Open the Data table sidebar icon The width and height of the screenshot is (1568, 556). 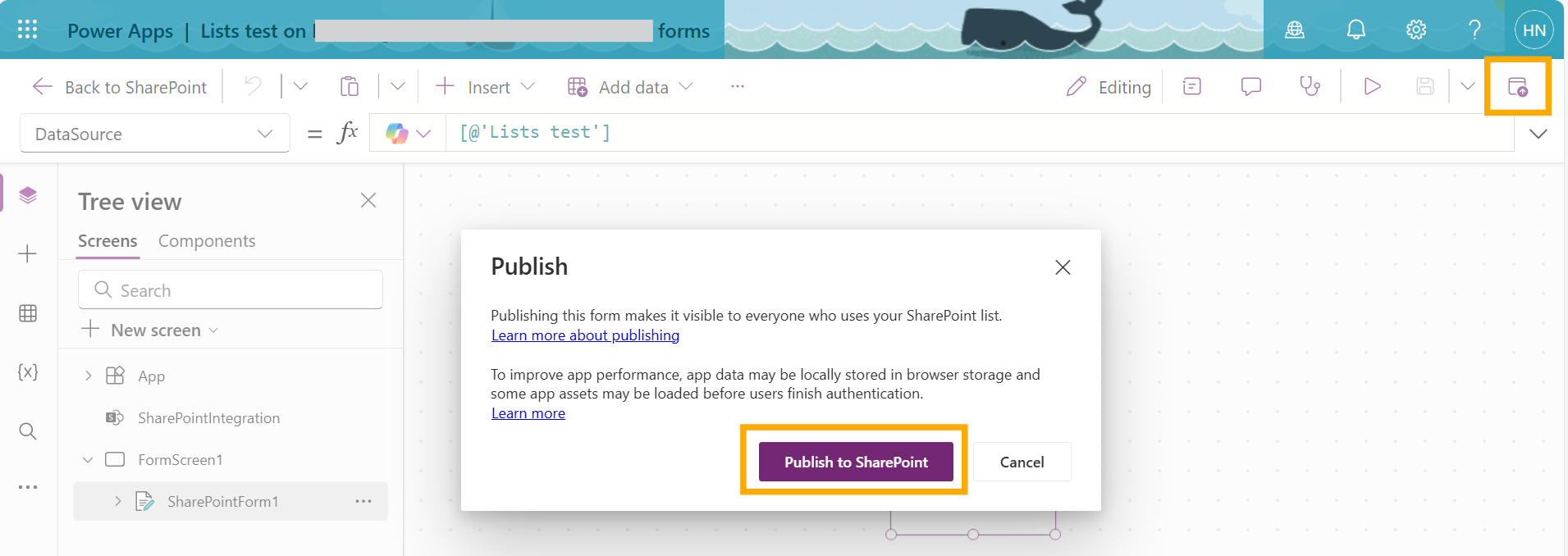coord(28,313)
